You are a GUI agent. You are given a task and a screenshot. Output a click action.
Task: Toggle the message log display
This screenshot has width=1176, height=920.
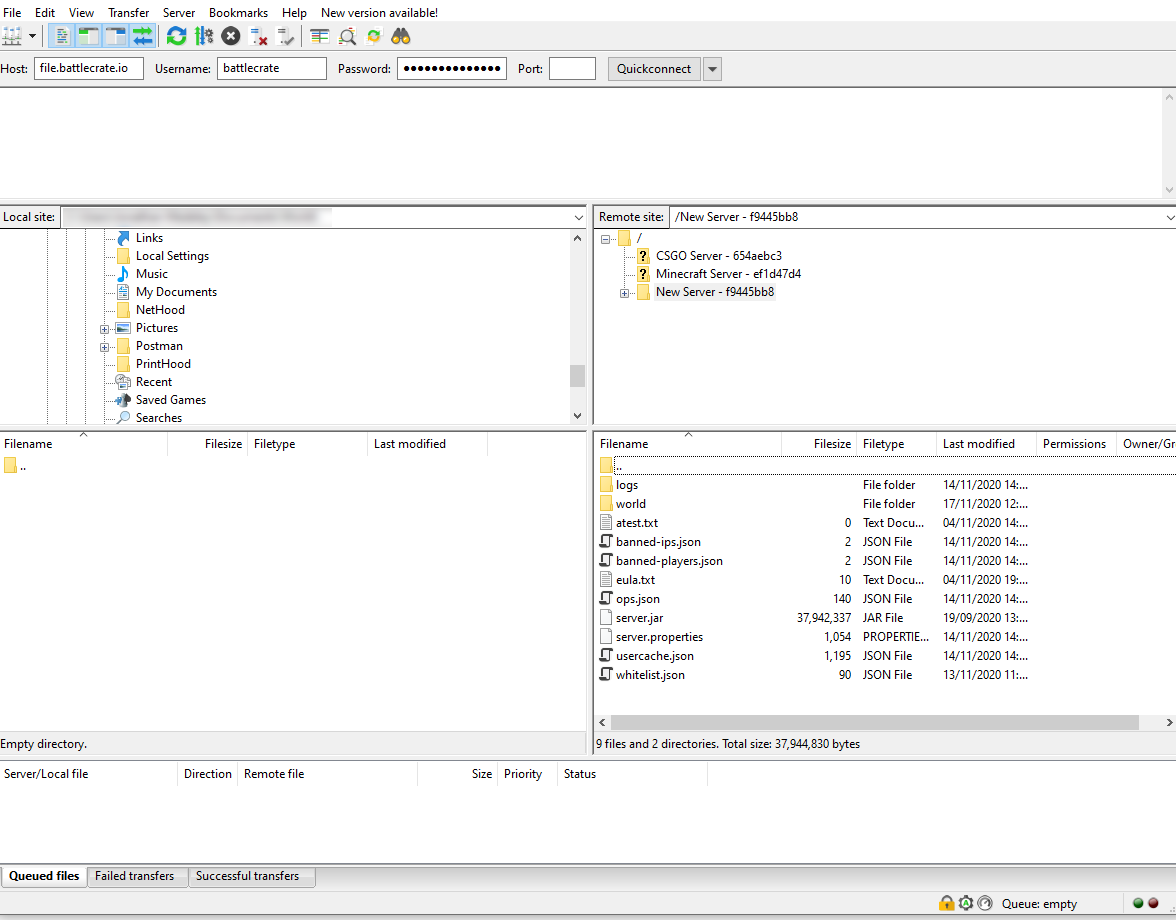[62, 36]
